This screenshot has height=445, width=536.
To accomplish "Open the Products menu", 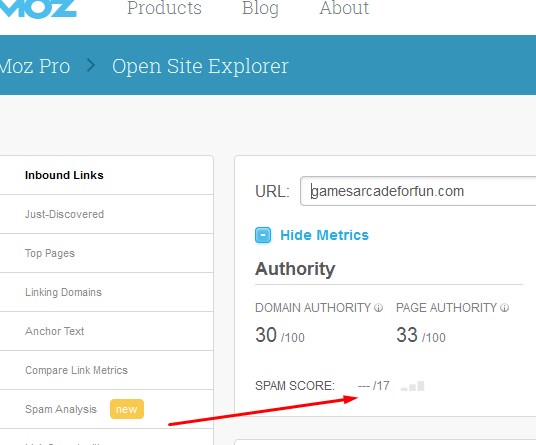I will (x=164, y=8).
